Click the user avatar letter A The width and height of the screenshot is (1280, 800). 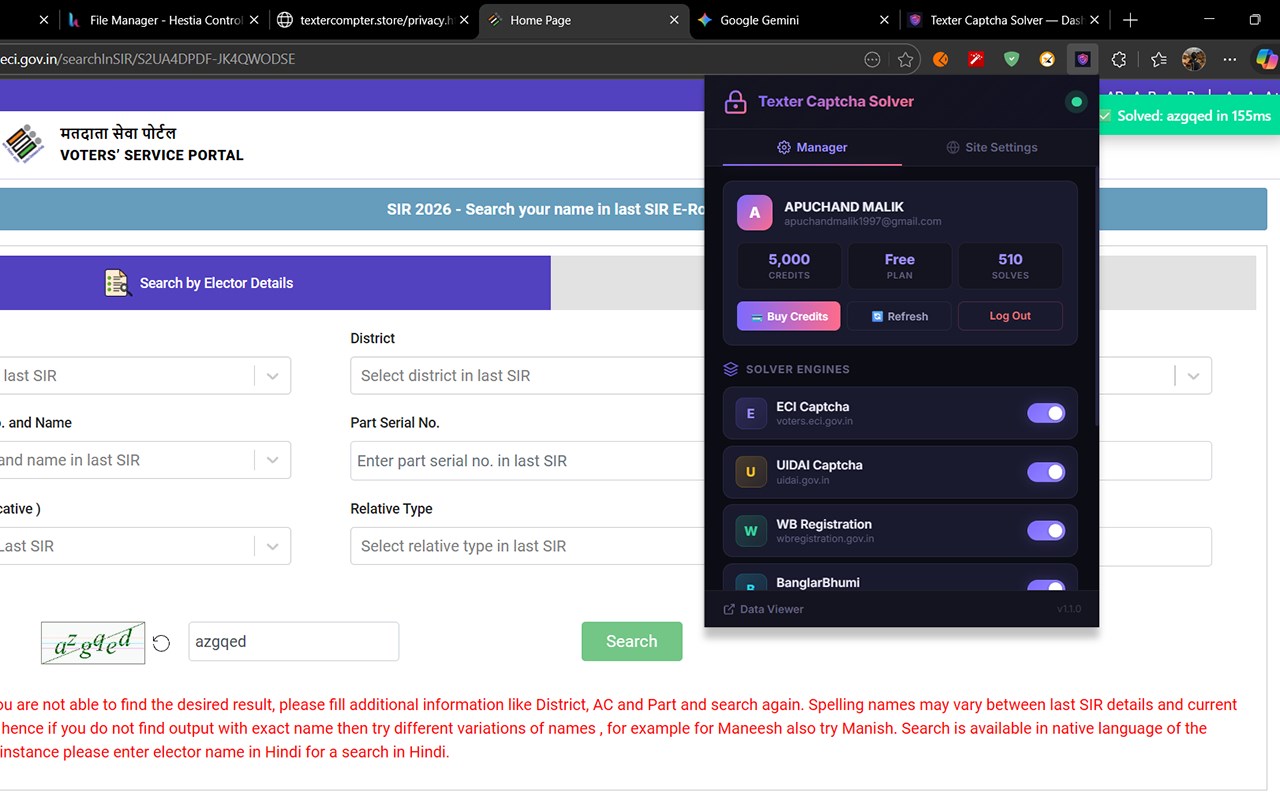click(x=755, y=212)
